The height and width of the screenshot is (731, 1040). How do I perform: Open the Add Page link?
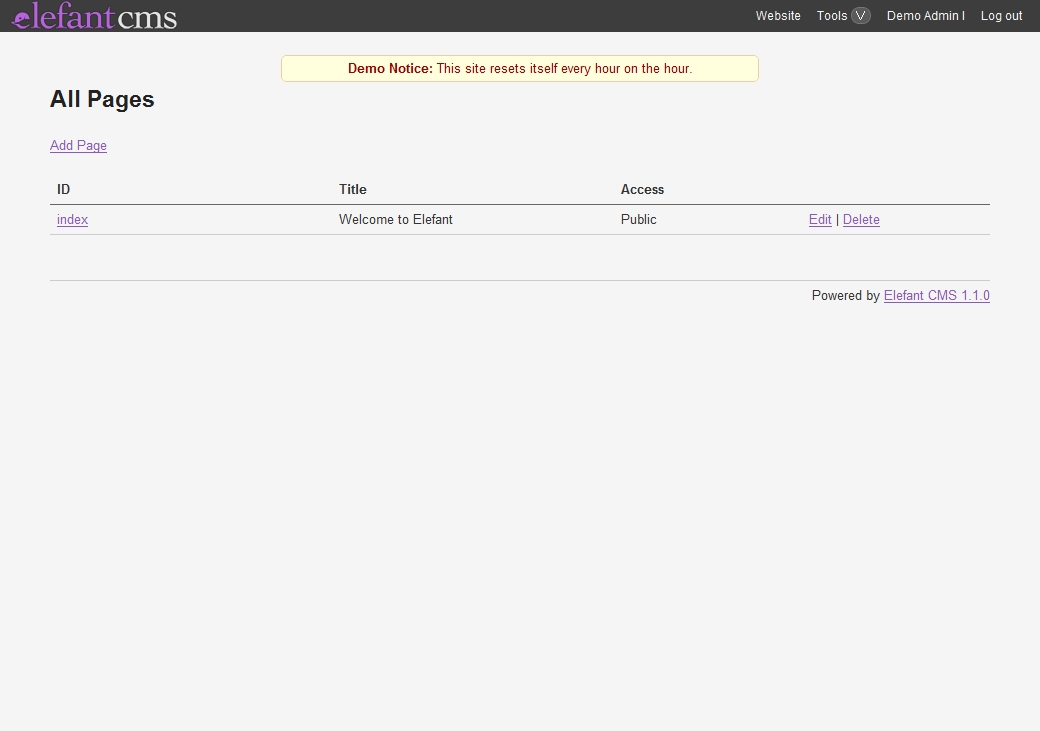click(78, 146)
